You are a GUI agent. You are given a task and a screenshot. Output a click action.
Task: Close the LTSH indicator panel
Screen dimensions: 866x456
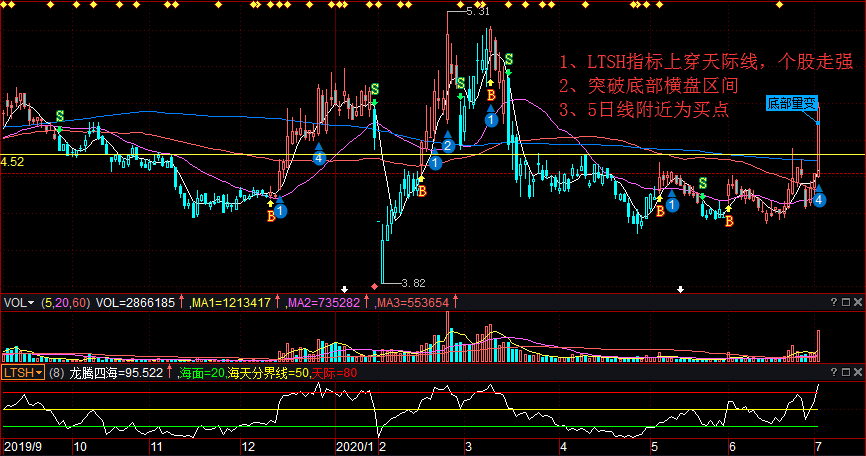(x=859, y=373)
